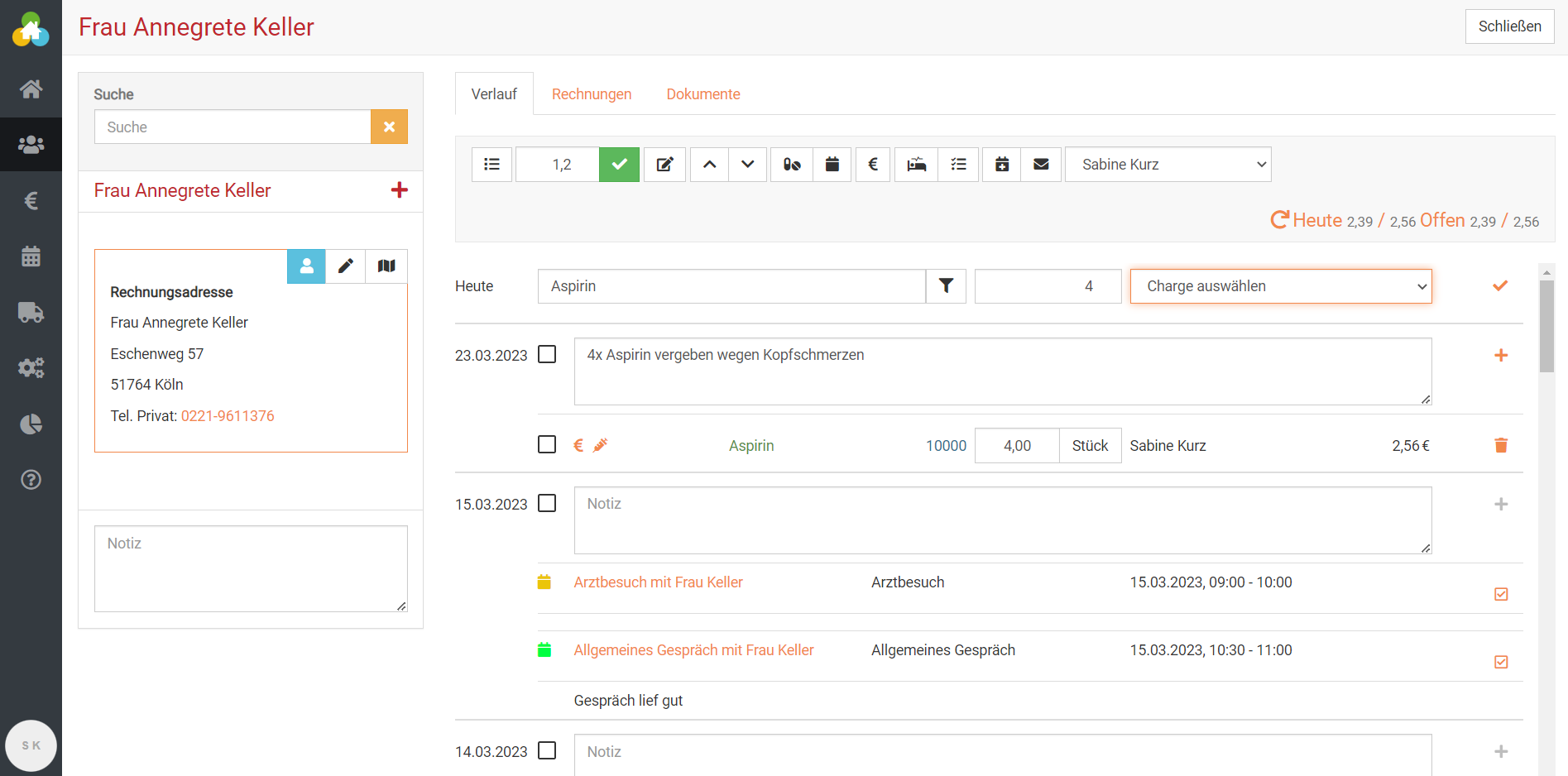Screen dimensions: 1568x776
Task: Click the filter funnel icon beside Aspirin
Action: click(x=946, y=286)
